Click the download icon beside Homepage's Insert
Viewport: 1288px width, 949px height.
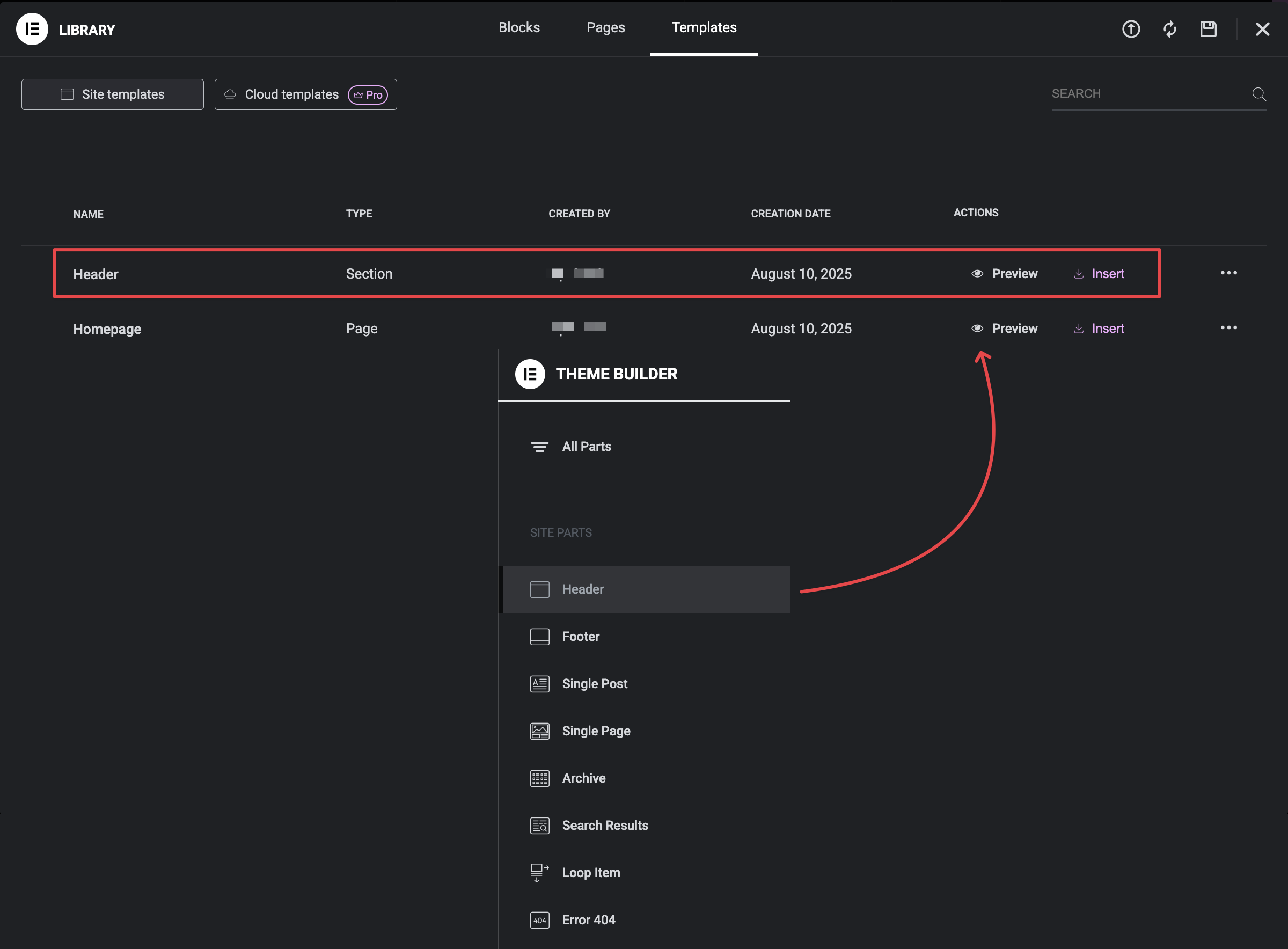pos(1078,328)
